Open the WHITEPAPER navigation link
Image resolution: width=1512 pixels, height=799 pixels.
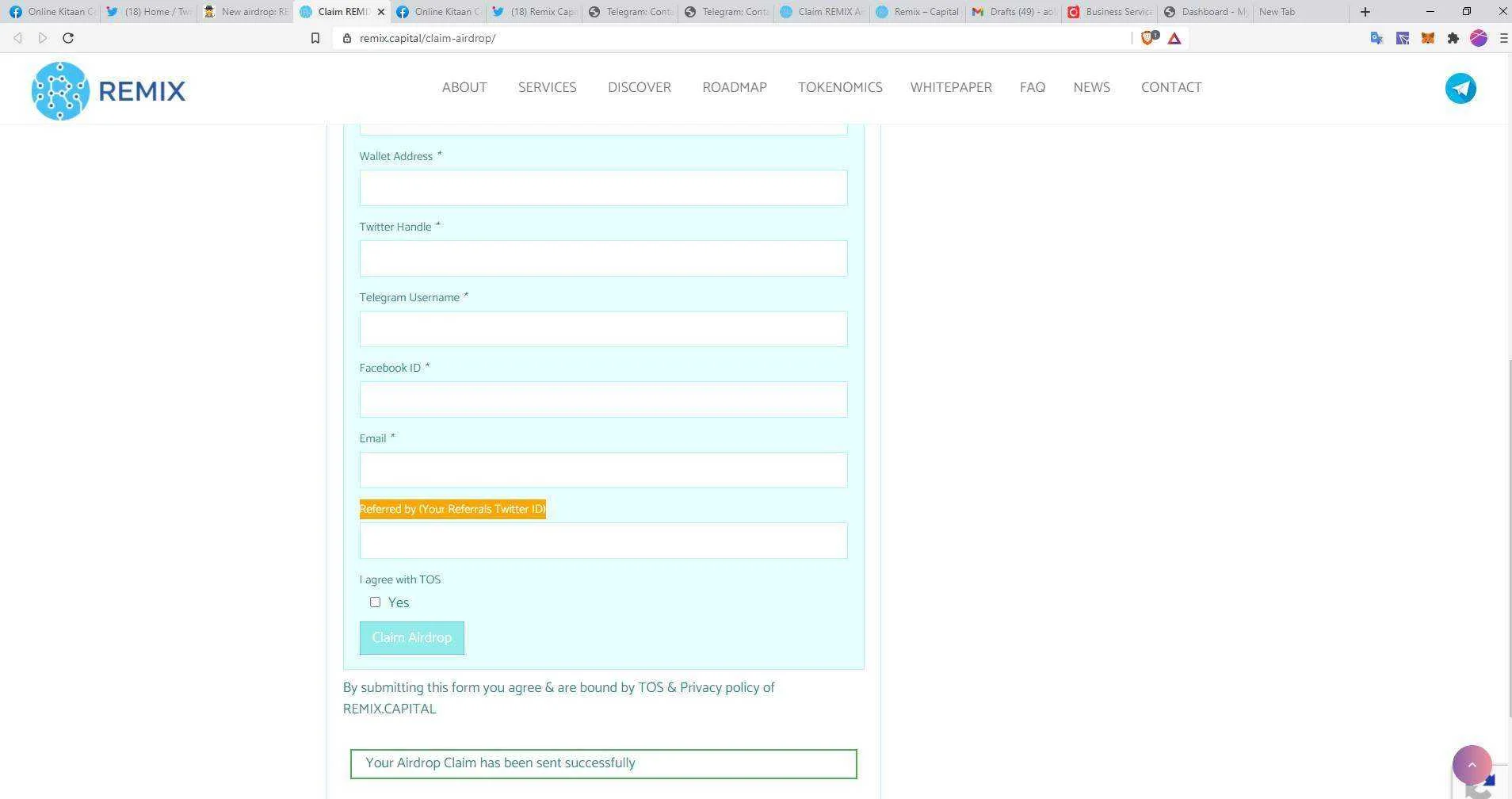(x=951, y=88)
